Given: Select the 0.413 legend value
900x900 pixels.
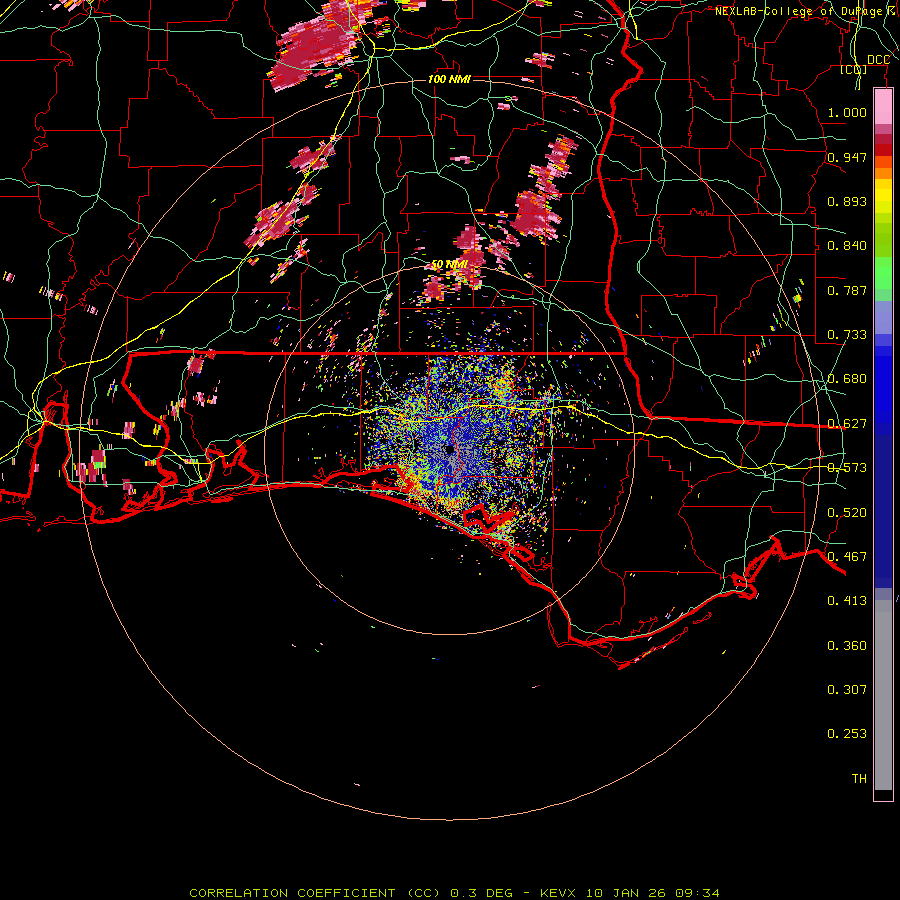Looking at the screenshot, I should click(x=847, y=601).
